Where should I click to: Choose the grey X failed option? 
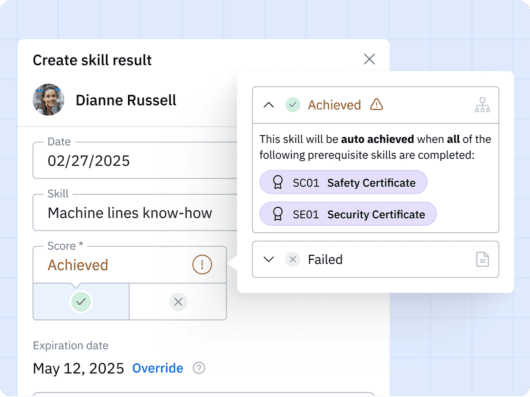178,302
